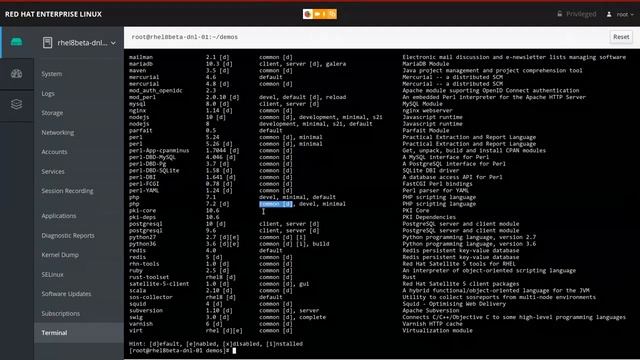Click the 'squid' module name

pos(138,304)
